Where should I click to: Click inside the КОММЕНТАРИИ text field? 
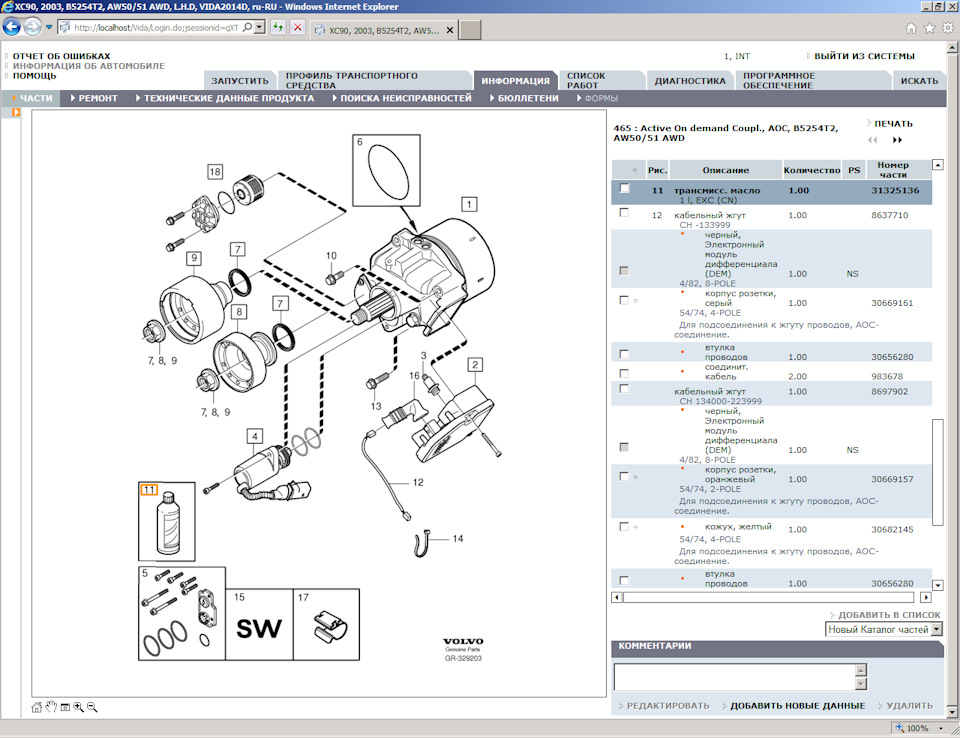point(733,677)
